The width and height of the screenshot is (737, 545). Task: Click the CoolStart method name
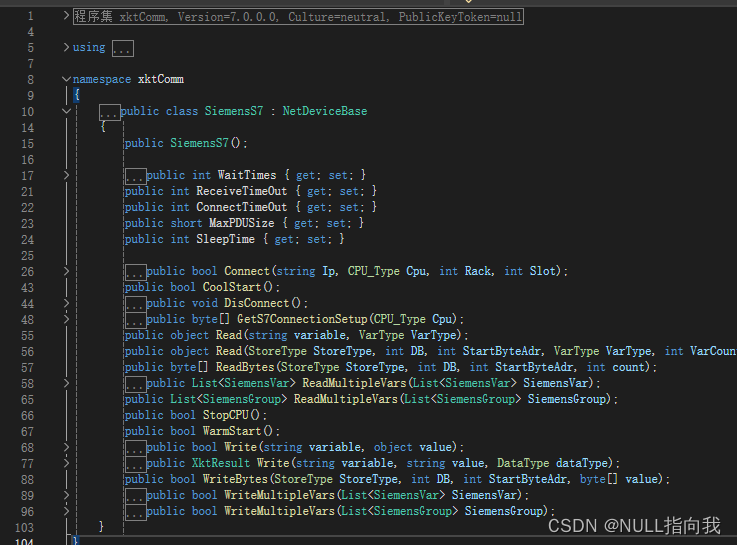(232, 287)
